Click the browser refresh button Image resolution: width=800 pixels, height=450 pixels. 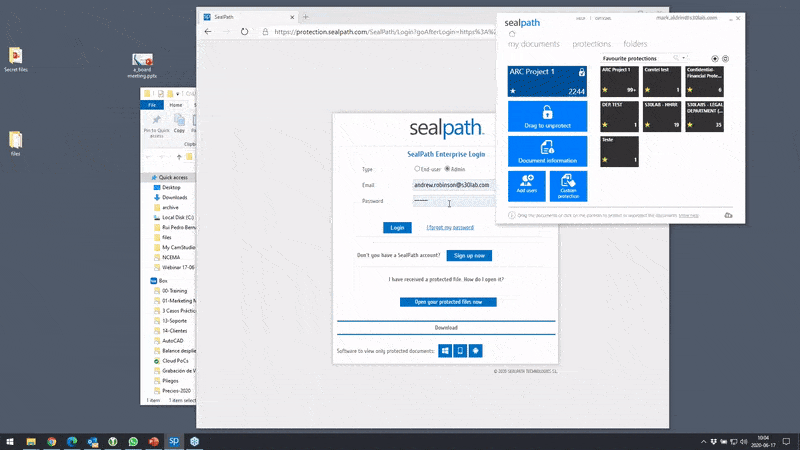coord(244,32)
